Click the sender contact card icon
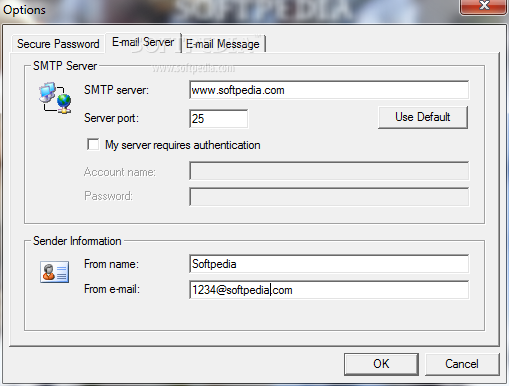The width and height of the screenshot is (509, 386). click(x=55, y=272)
